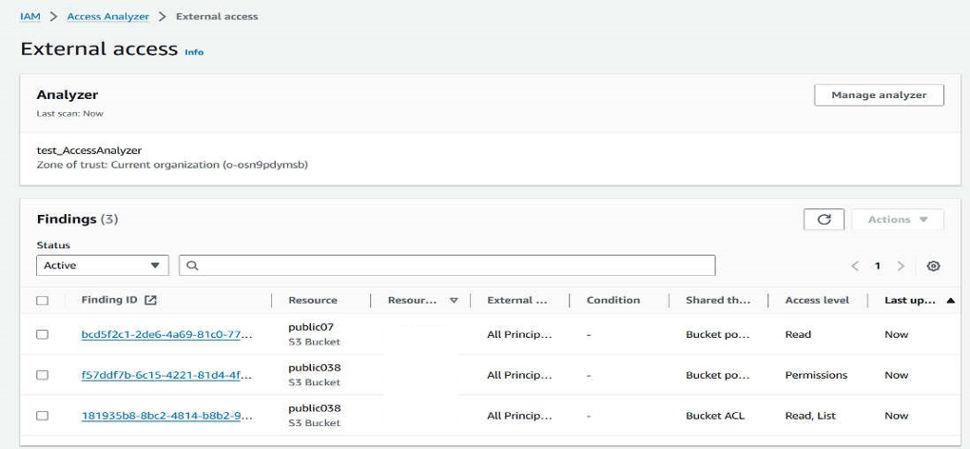Viewport: 970px width, 449px height.
Task: Expand the Actions dropdown menu
Action: pos(897,219)
